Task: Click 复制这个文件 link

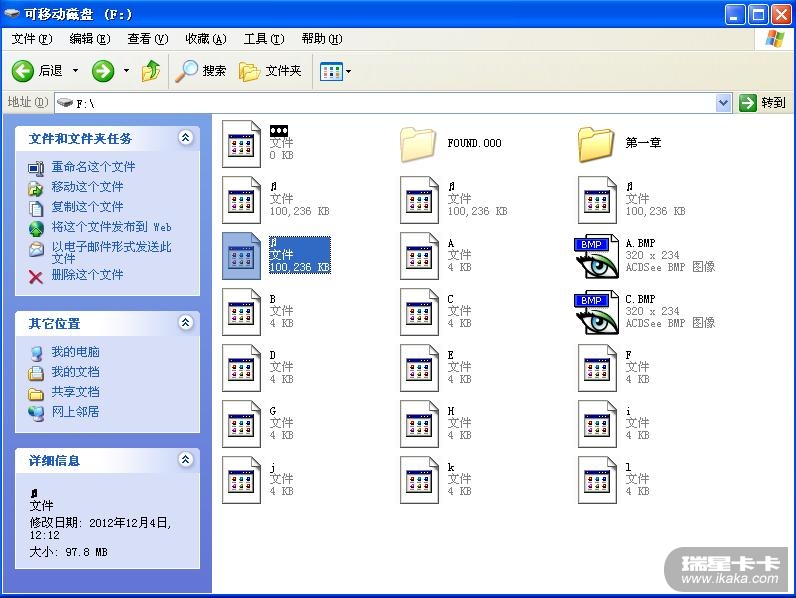Action: [87, 207]
